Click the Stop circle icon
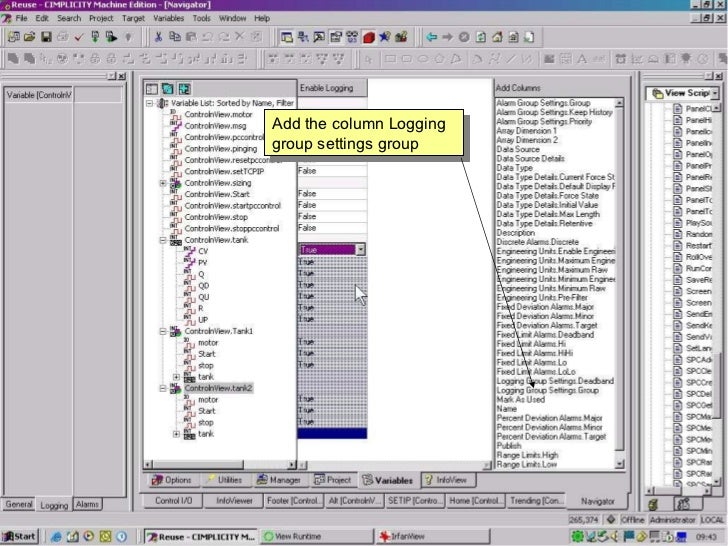The height and width of the screenshot is (546, 728). point(464,37)
